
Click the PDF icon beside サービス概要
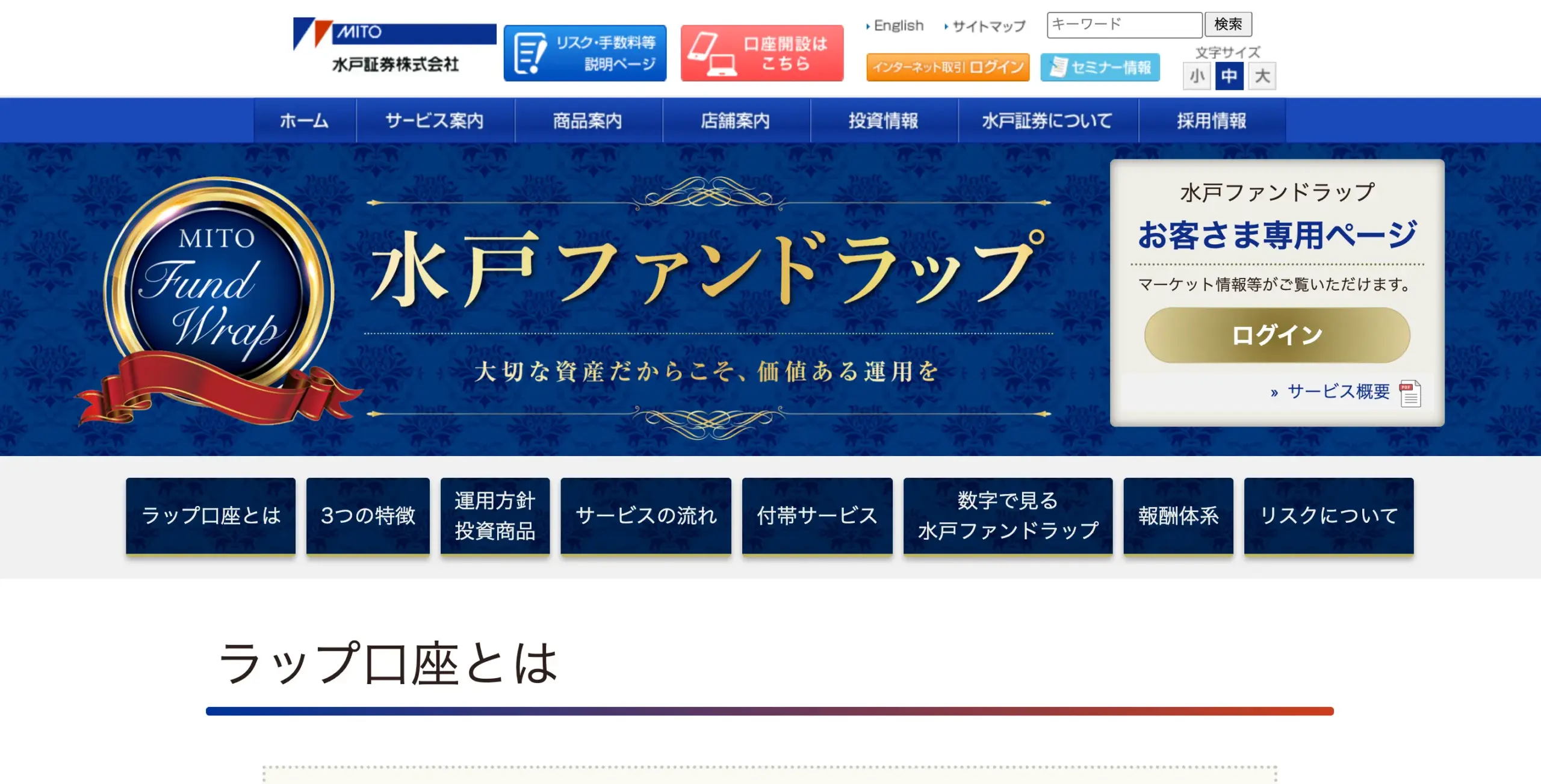(x=1410, y=394)
